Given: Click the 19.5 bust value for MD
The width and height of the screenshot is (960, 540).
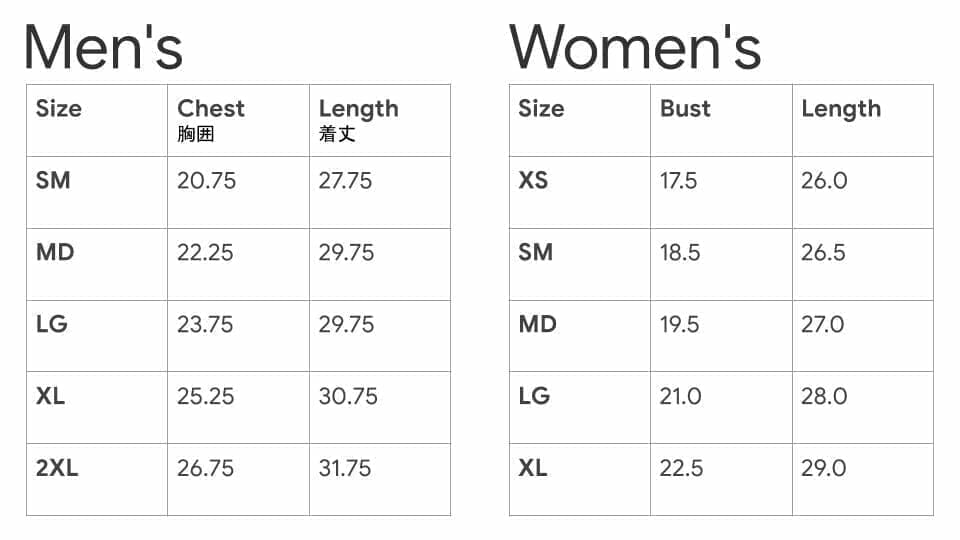Looking at the screenshot, I should point(680,324).
